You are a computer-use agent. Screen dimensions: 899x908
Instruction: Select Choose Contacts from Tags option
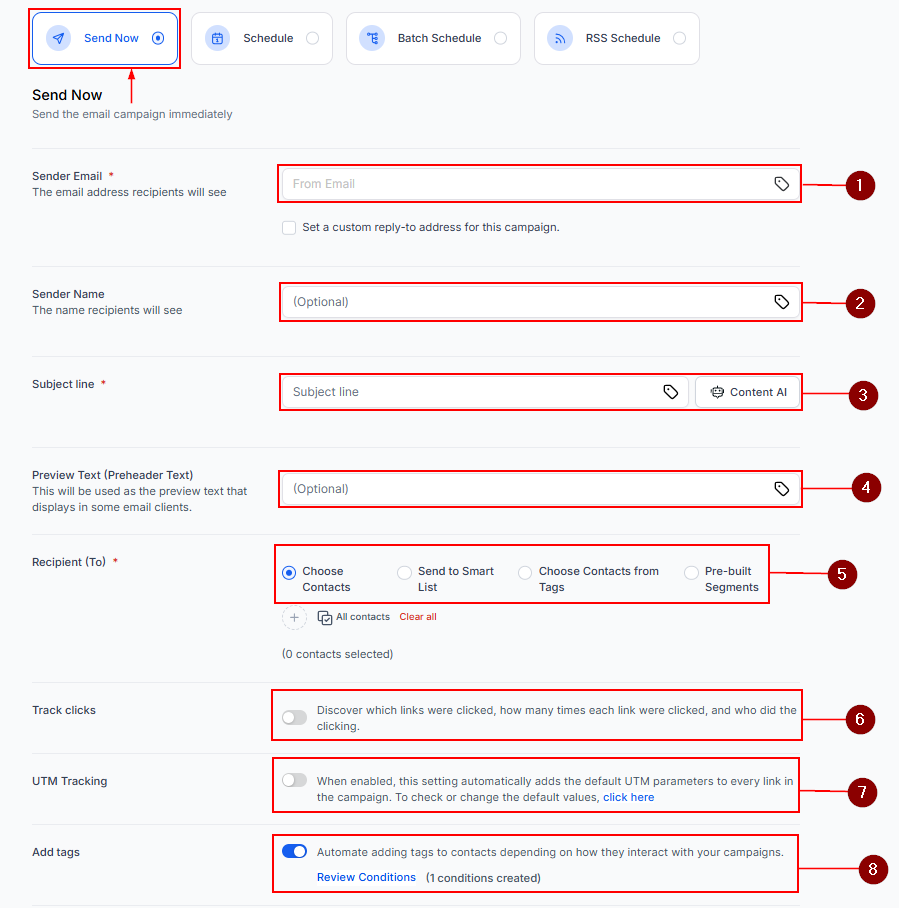[x=525, y=573]
